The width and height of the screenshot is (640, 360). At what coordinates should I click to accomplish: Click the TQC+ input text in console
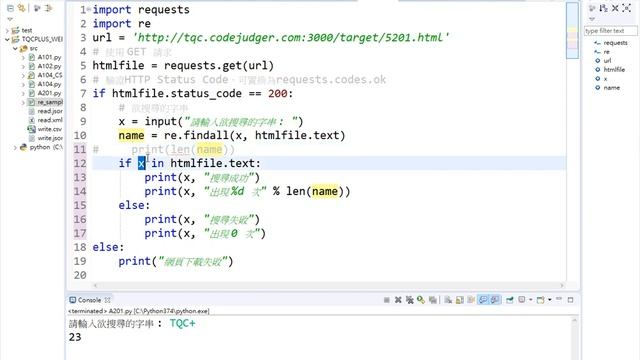click(x=182, y=323)
